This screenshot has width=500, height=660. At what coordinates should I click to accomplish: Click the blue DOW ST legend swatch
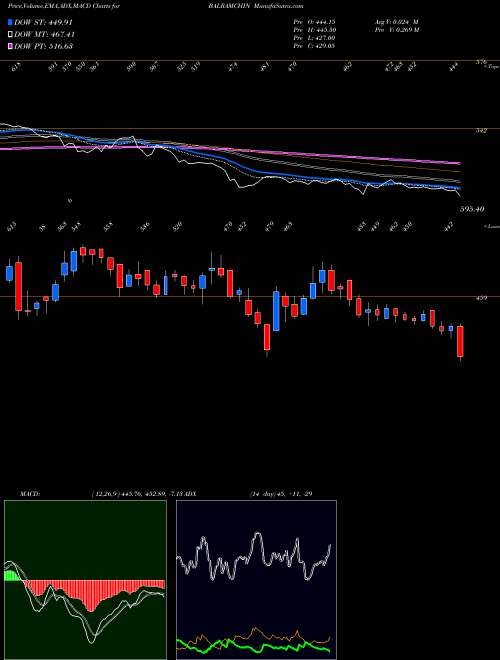click(10, 23)
